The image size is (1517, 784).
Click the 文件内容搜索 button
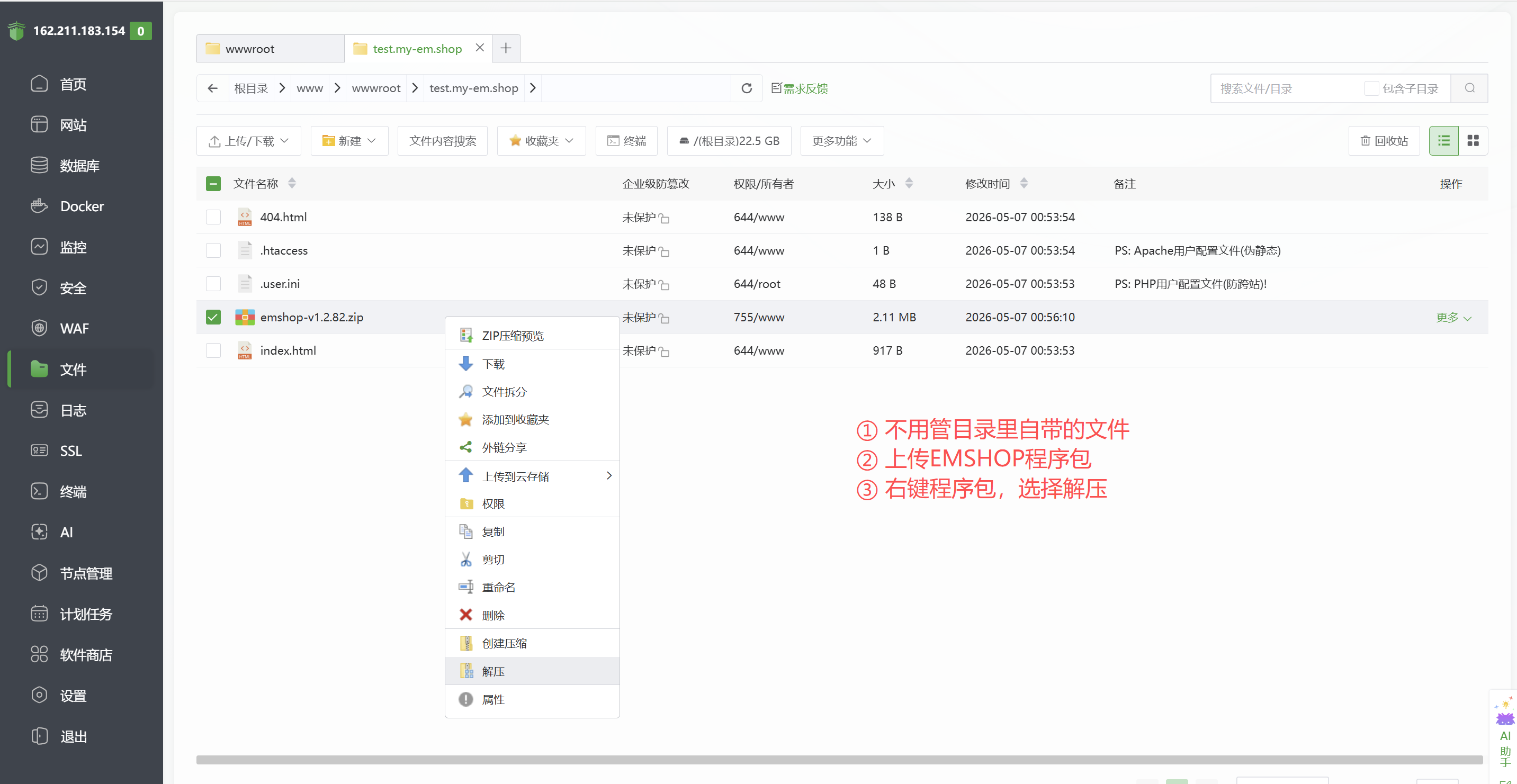pos(442,141)
